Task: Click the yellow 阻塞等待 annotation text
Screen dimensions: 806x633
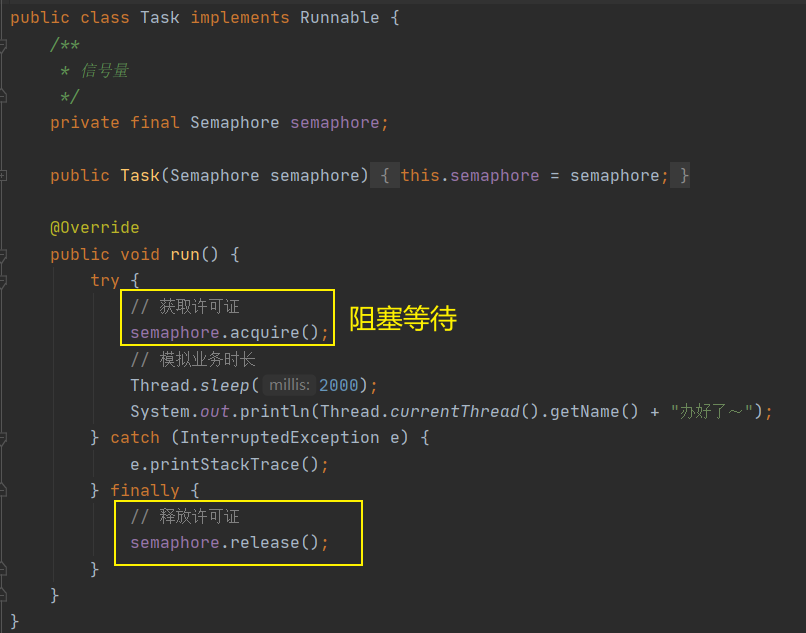Action: [x=403, y=318]
